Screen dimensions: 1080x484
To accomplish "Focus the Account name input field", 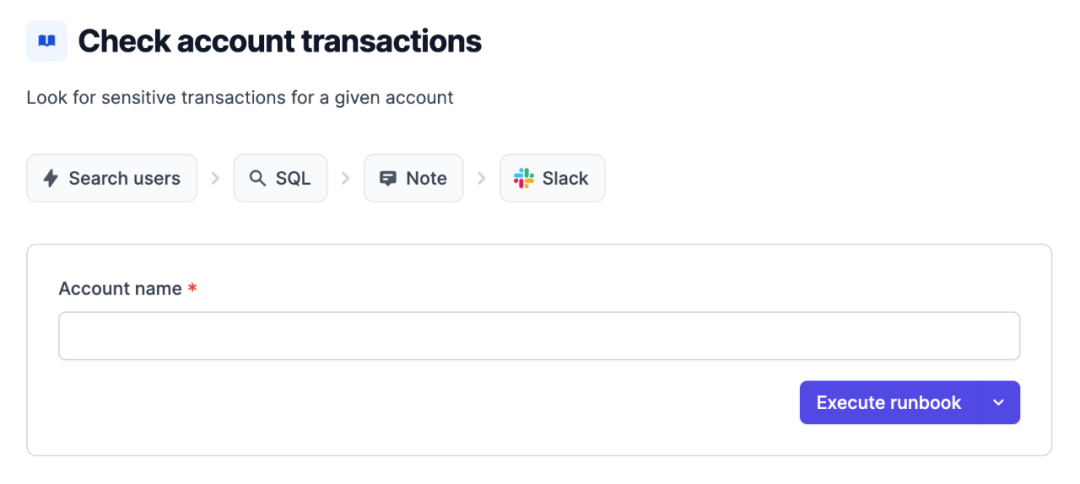I will [539, 336].
